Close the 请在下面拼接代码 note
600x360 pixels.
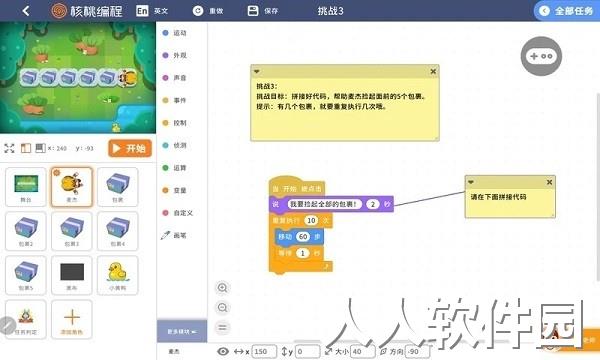coord(549,182)
